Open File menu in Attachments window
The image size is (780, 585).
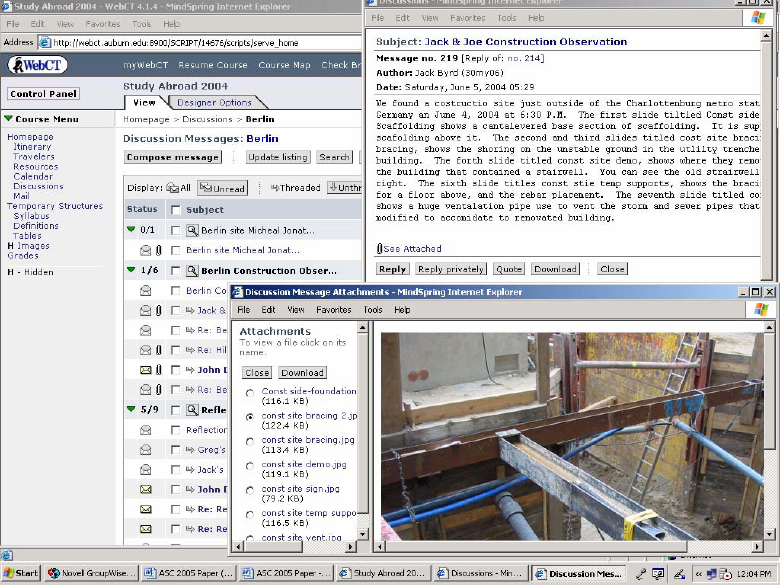[x=244, y=309]
